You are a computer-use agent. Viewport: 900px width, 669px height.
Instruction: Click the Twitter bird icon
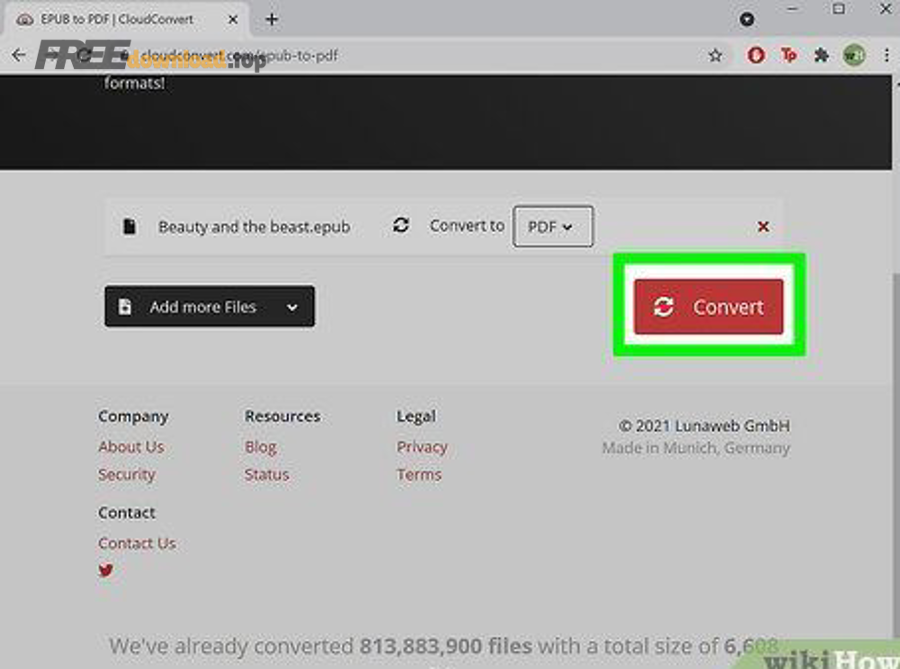pos(106,570)
